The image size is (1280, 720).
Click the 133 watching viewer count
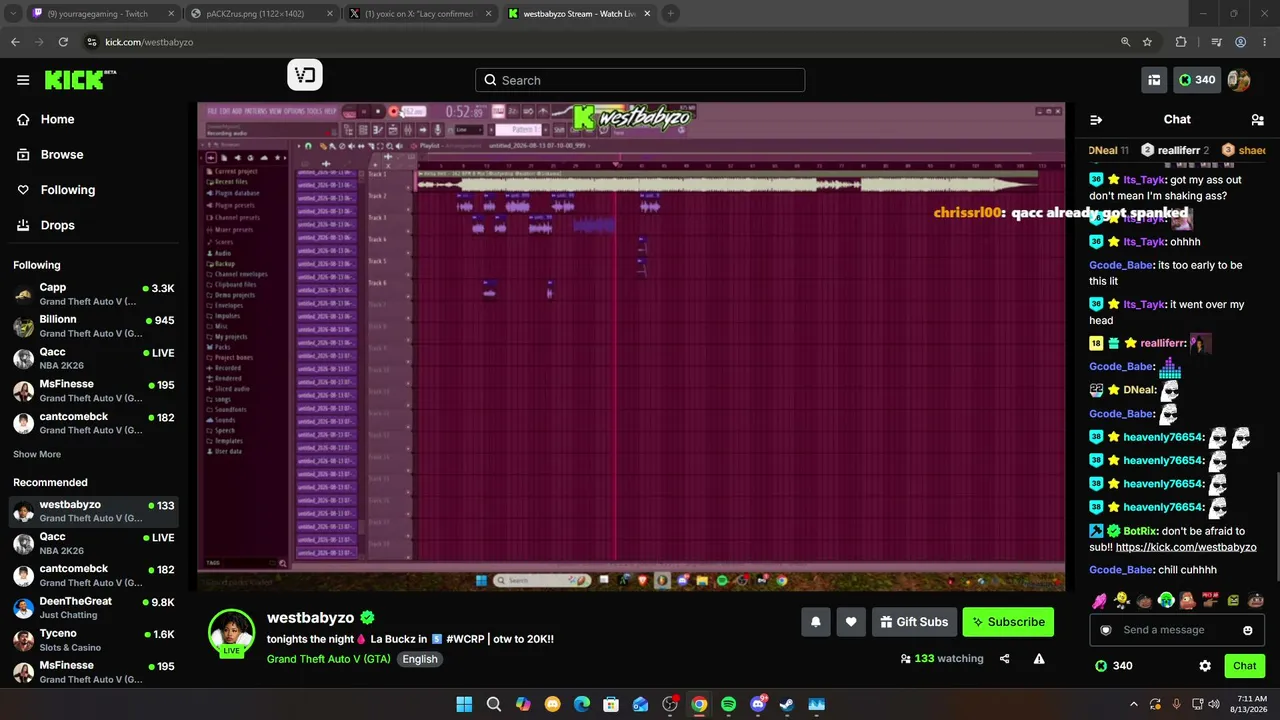(942, 659)
